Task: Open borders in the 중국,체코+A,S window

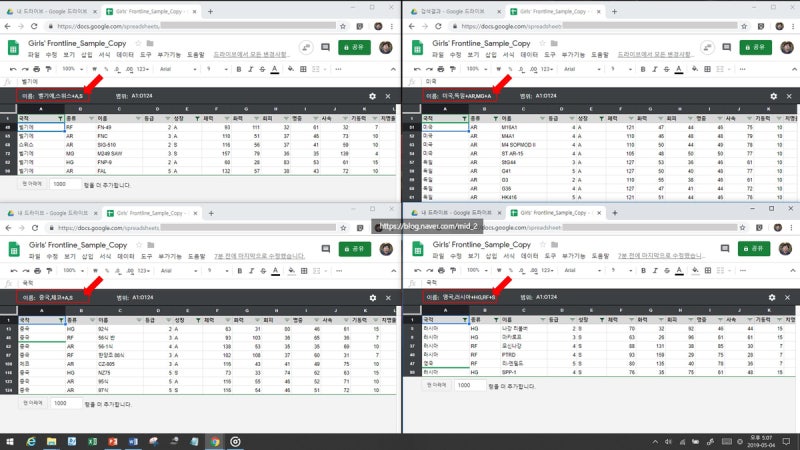Action: click(304, 270)
